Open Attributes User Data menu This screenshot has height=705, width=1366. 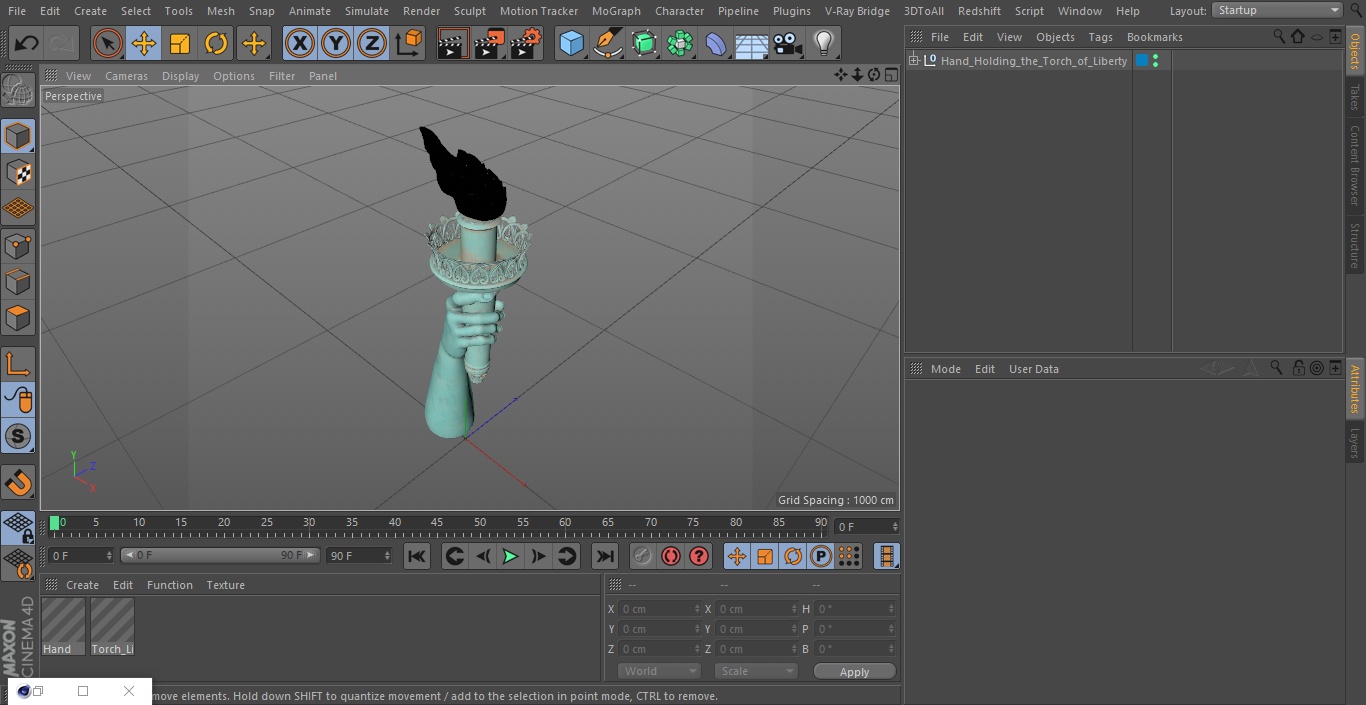[1033, 369]
